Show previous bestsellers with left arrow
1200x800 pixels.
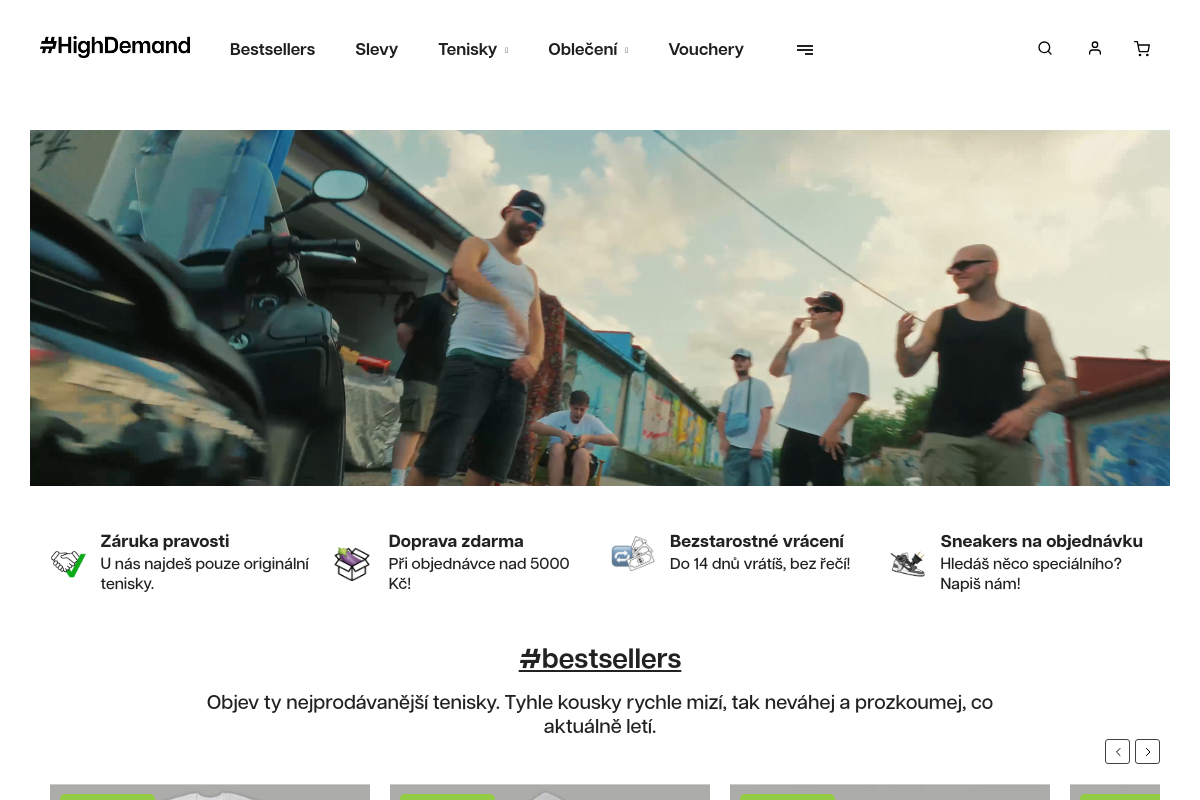(x=1117, y=751)
